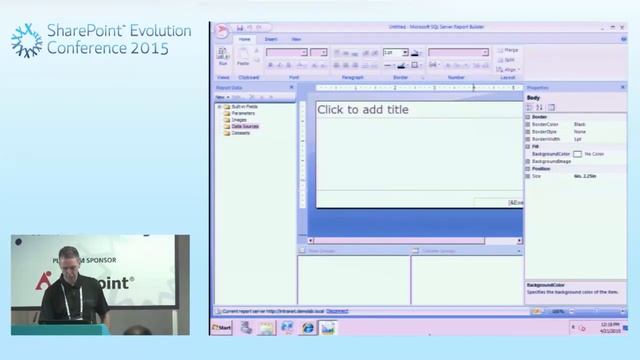Click the Copy icon beside Paste
Image resolution: width=640 pixels, height=360 pixels.
click(256, 60)
